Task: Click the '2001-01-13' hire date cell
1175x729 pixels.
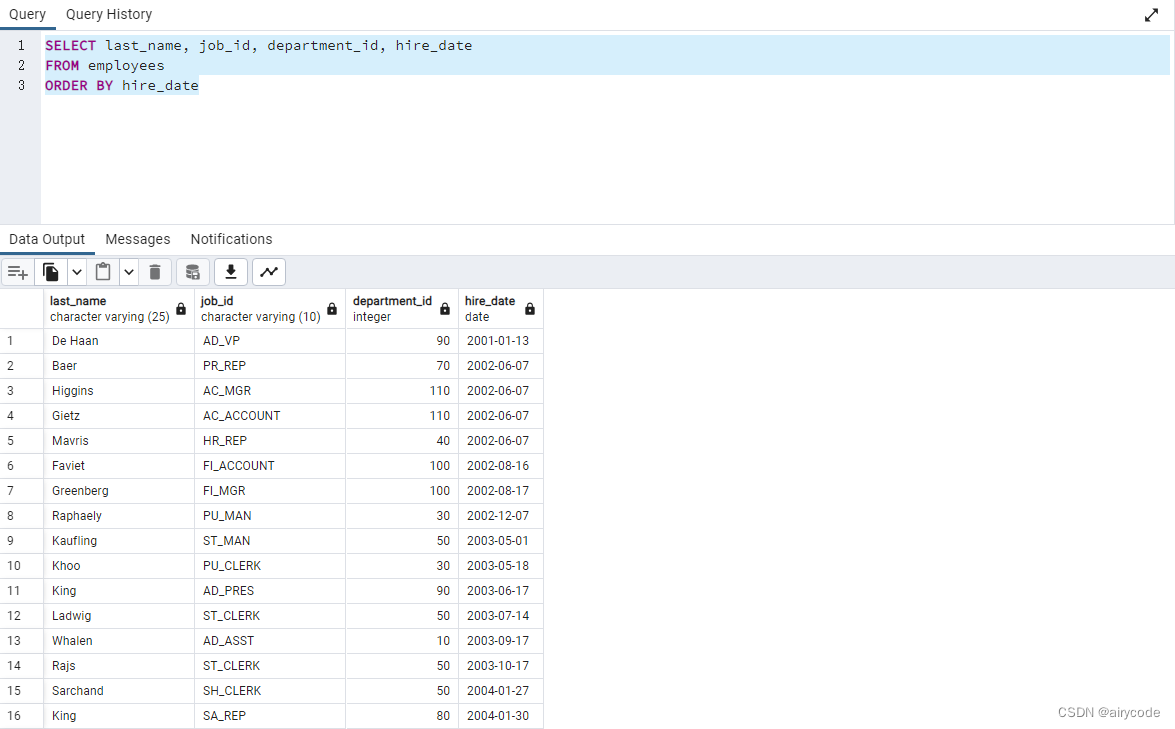Action: tap(501, 341)
